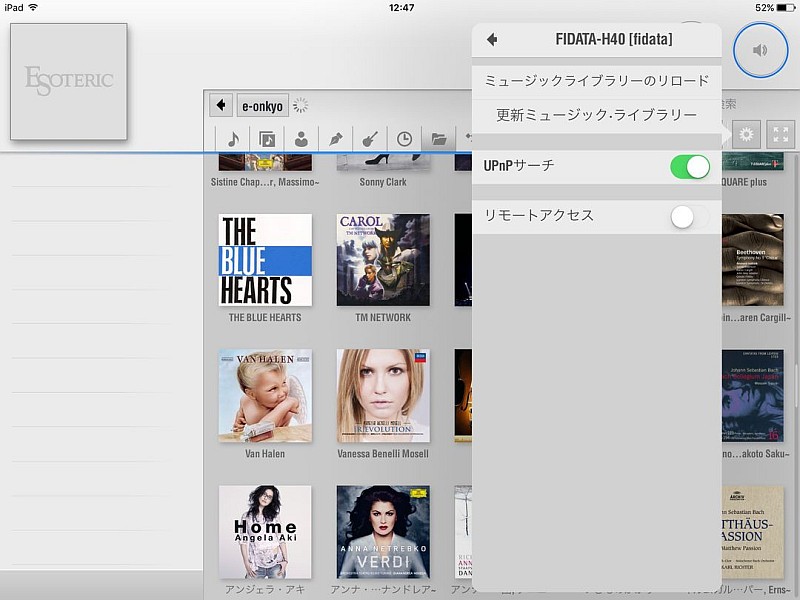The width and height of the screenshot is (800, 600).
Task: Tap the Wi-Fi icon in status bar
Action: click(33, 7)
